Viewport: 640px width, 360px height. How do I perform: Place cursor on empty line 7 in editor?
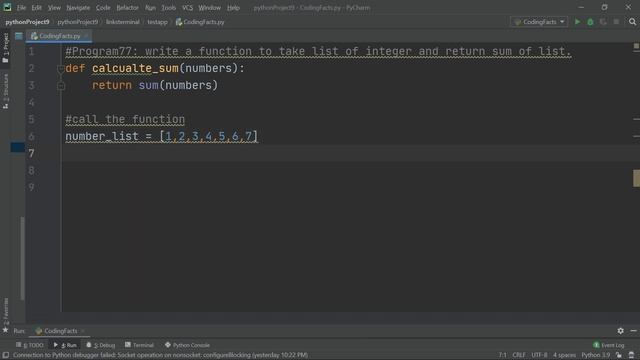tap(347, 153)
